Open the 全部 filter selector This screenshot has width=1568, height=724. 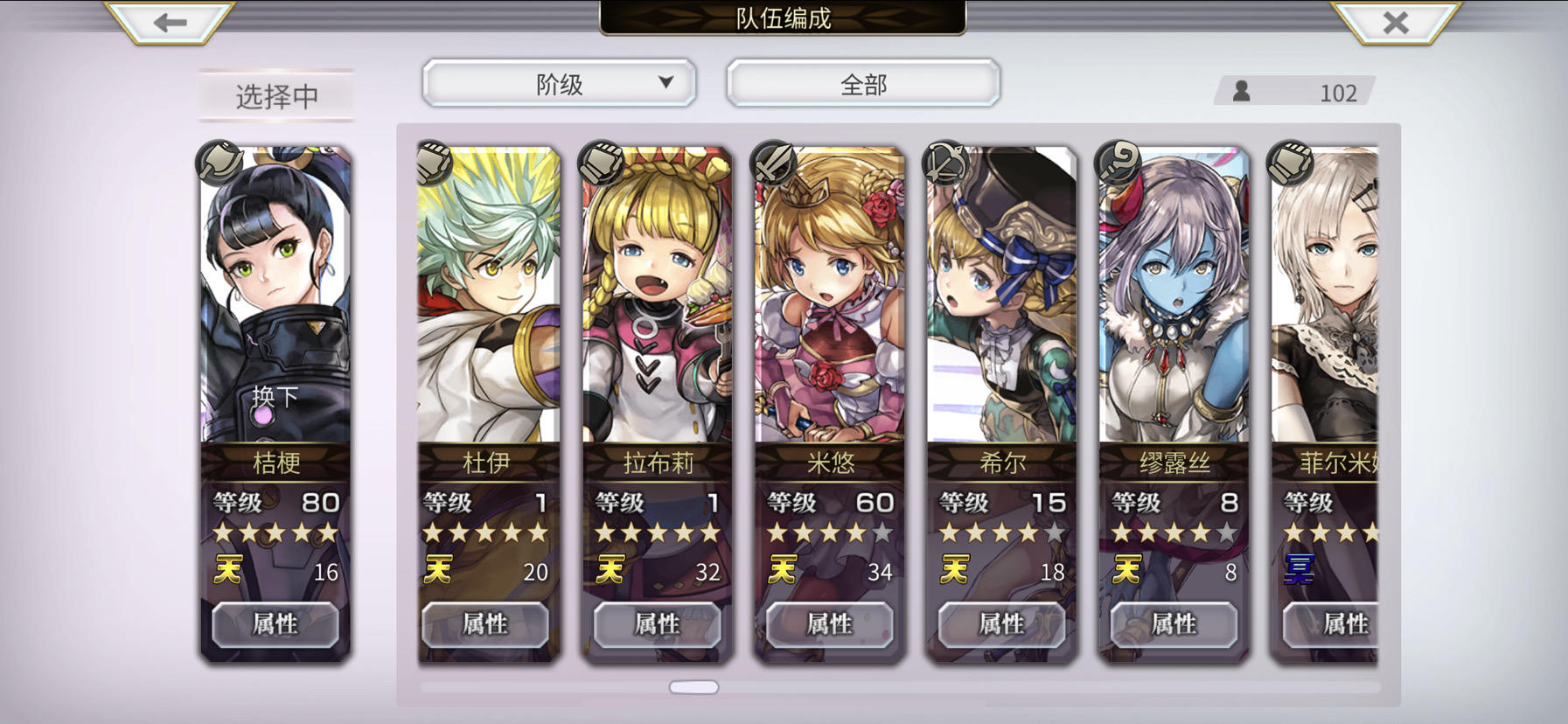pyautogui.click(x=863, y=84)
